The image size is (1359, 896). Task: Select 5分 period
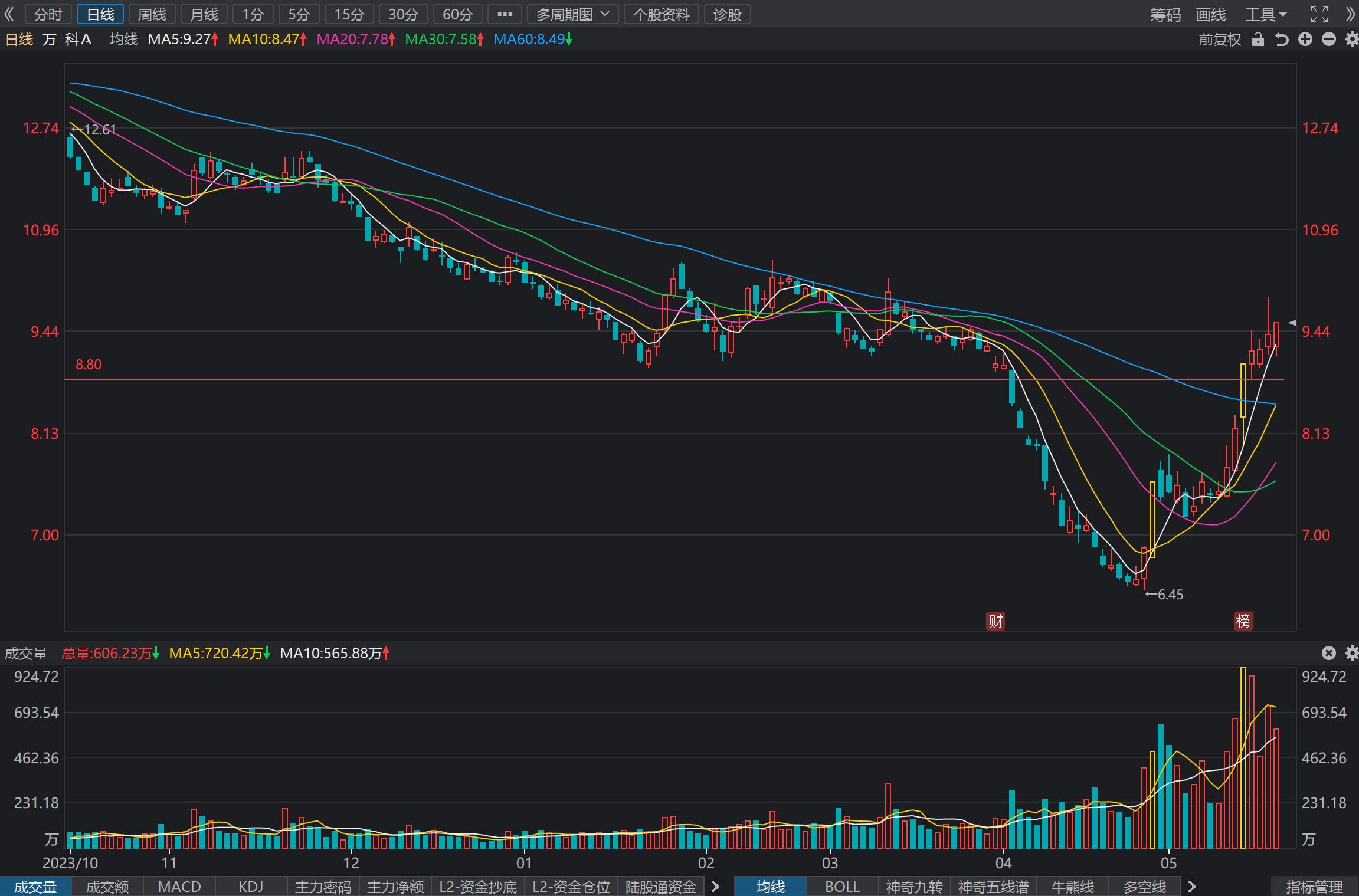tap(299, 14)
